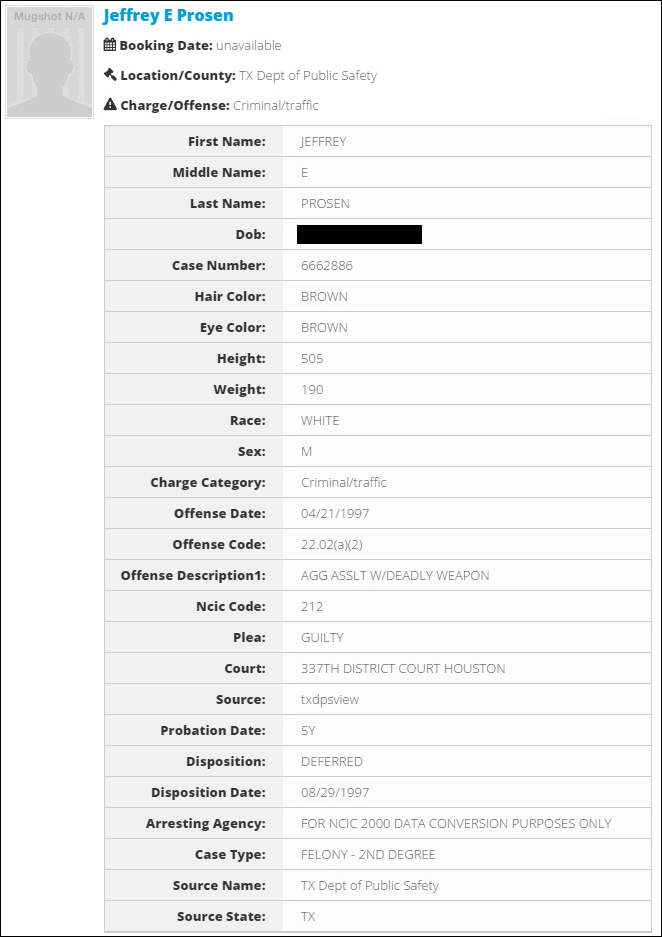Select the Case Number value 6662886
Screen dimensions: 662x937
327,265
